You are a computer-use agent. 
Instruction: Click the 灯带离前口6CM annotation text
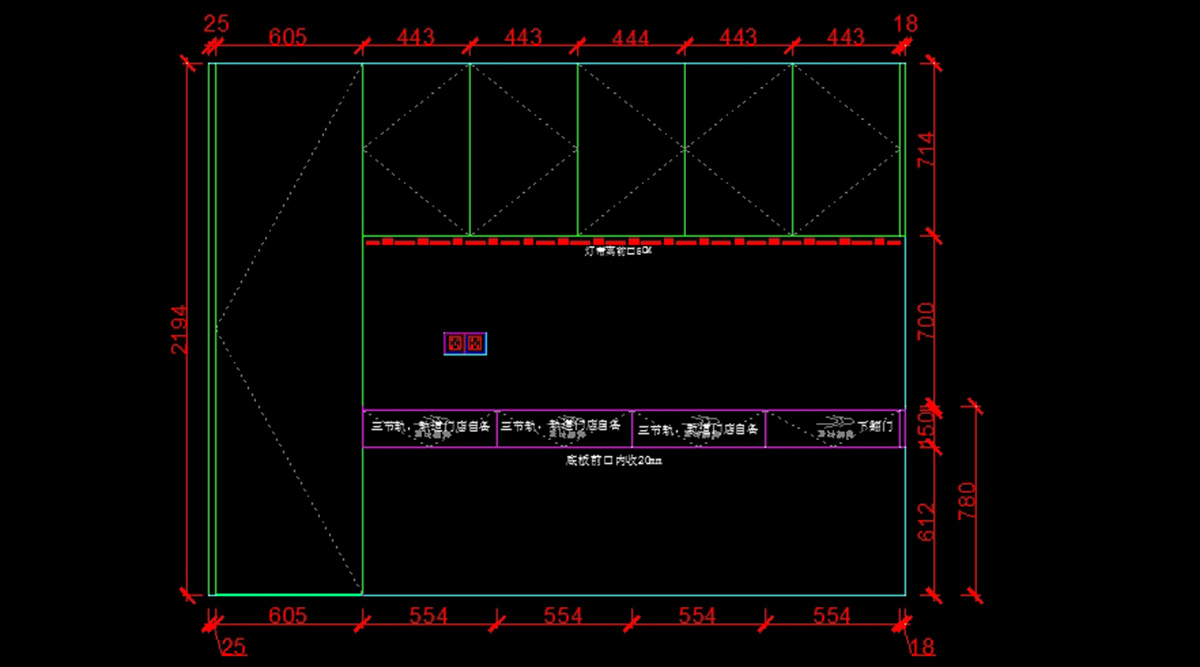click(x=618, y=251)
